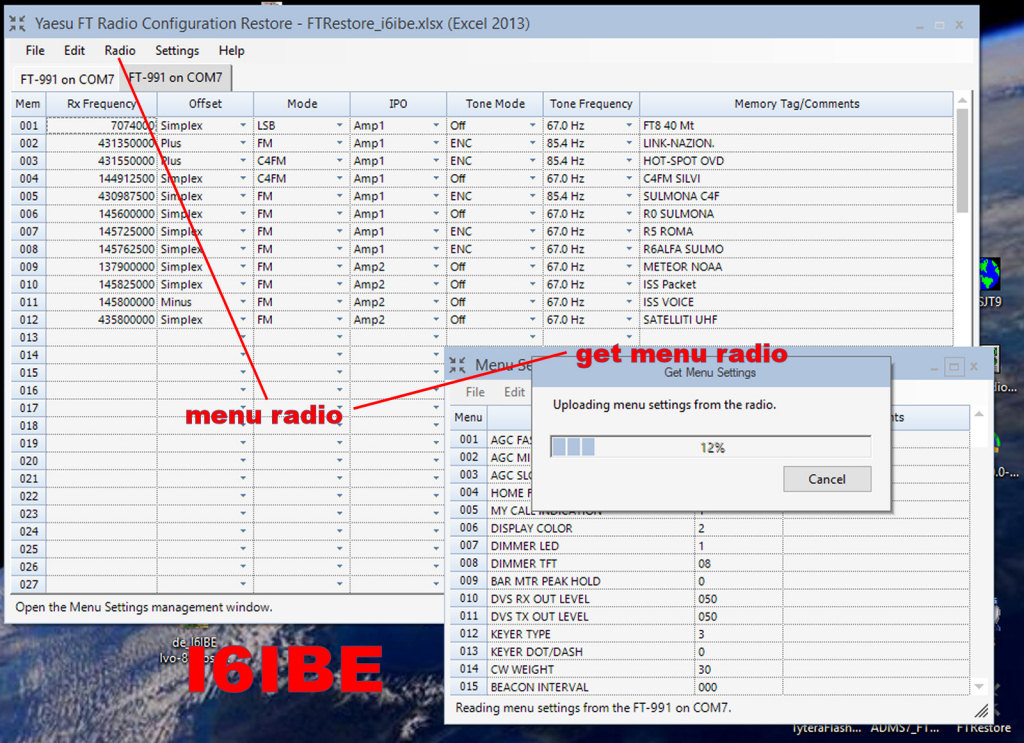Select the Rx Frequency cell 431350000

[101, 143]
